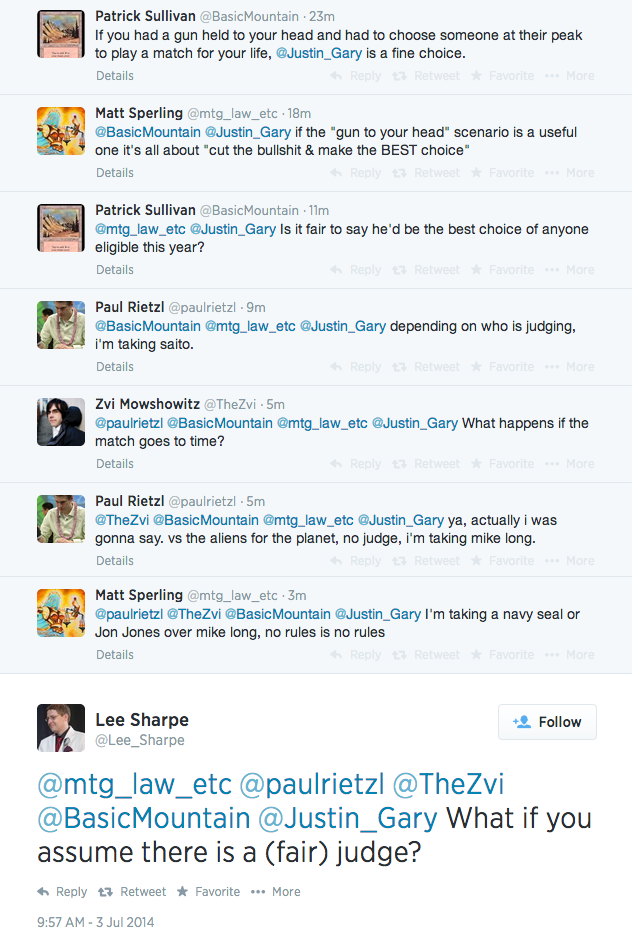Image resolution: width=632 pixels, height=933 pixels.
Task: Favorite Lee Sharpe's main tweet
Action: tap(208, 891)
